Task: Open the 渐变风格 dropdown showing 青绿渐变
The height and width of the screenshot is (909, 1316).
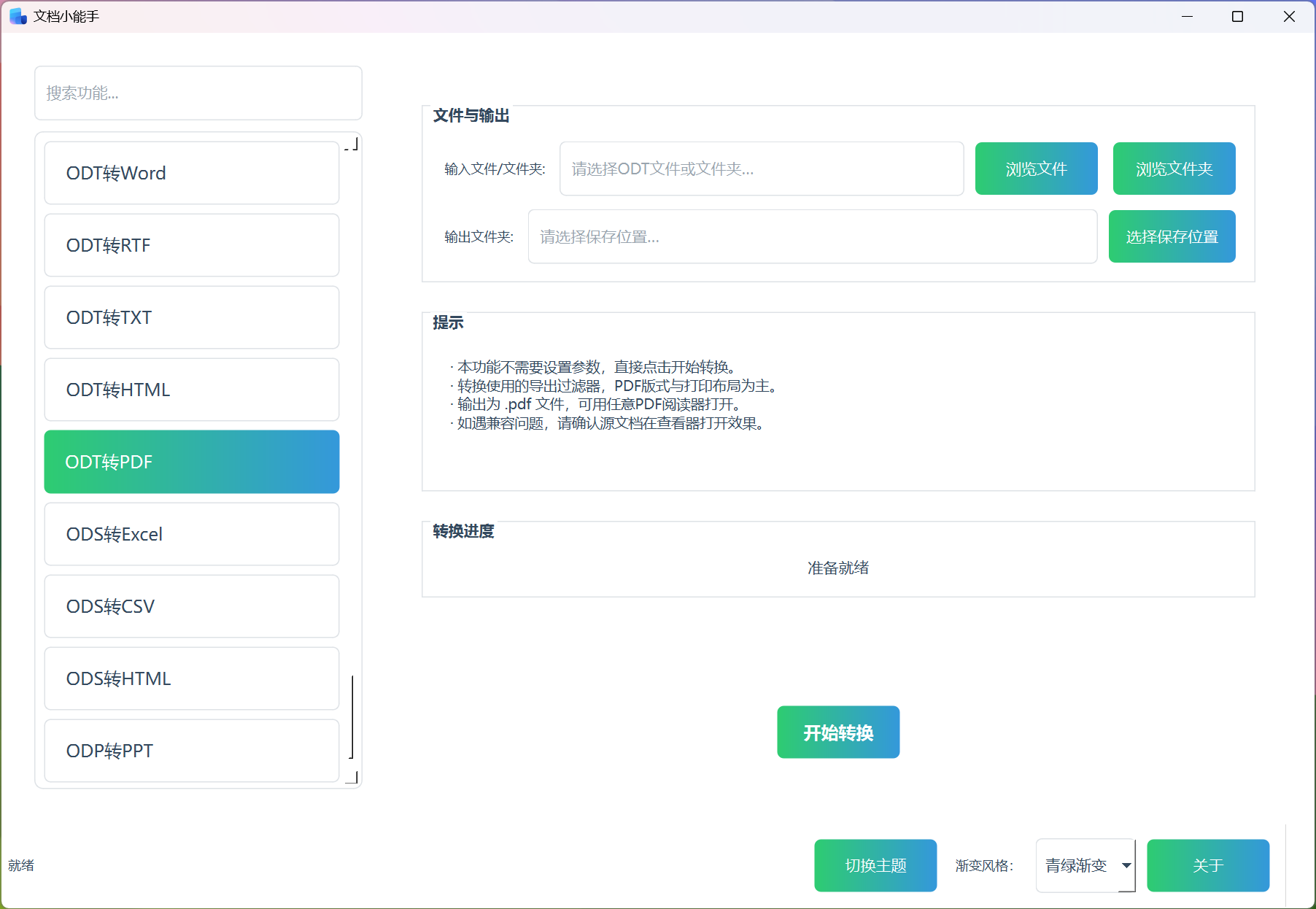Action: click(x=1085, y=865)
